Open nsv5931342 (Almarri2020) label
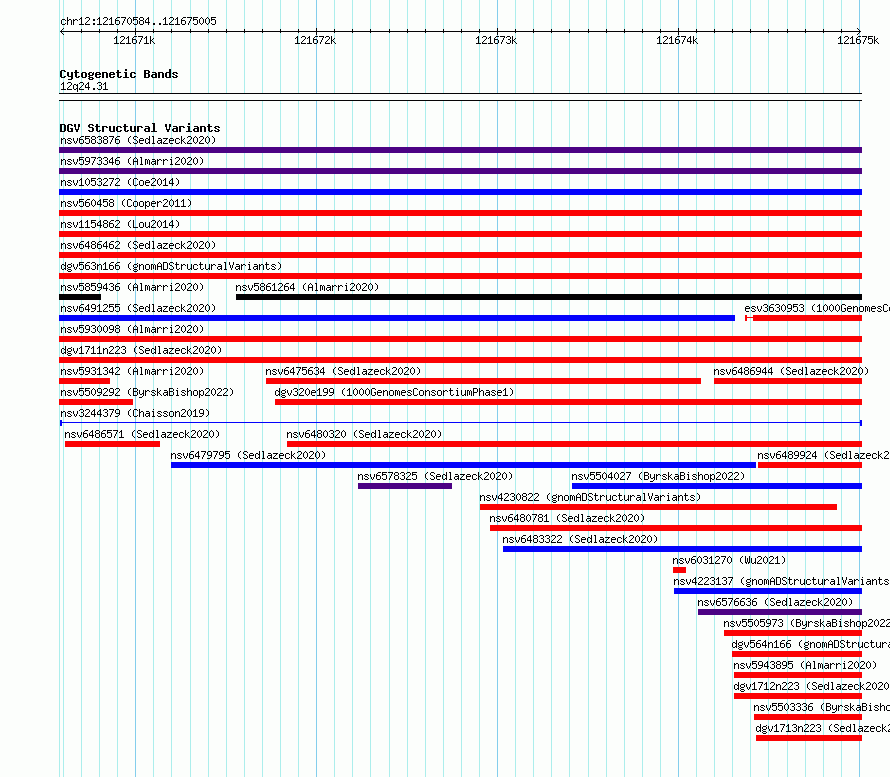The image size is (890, 777). tap(132, 371)
